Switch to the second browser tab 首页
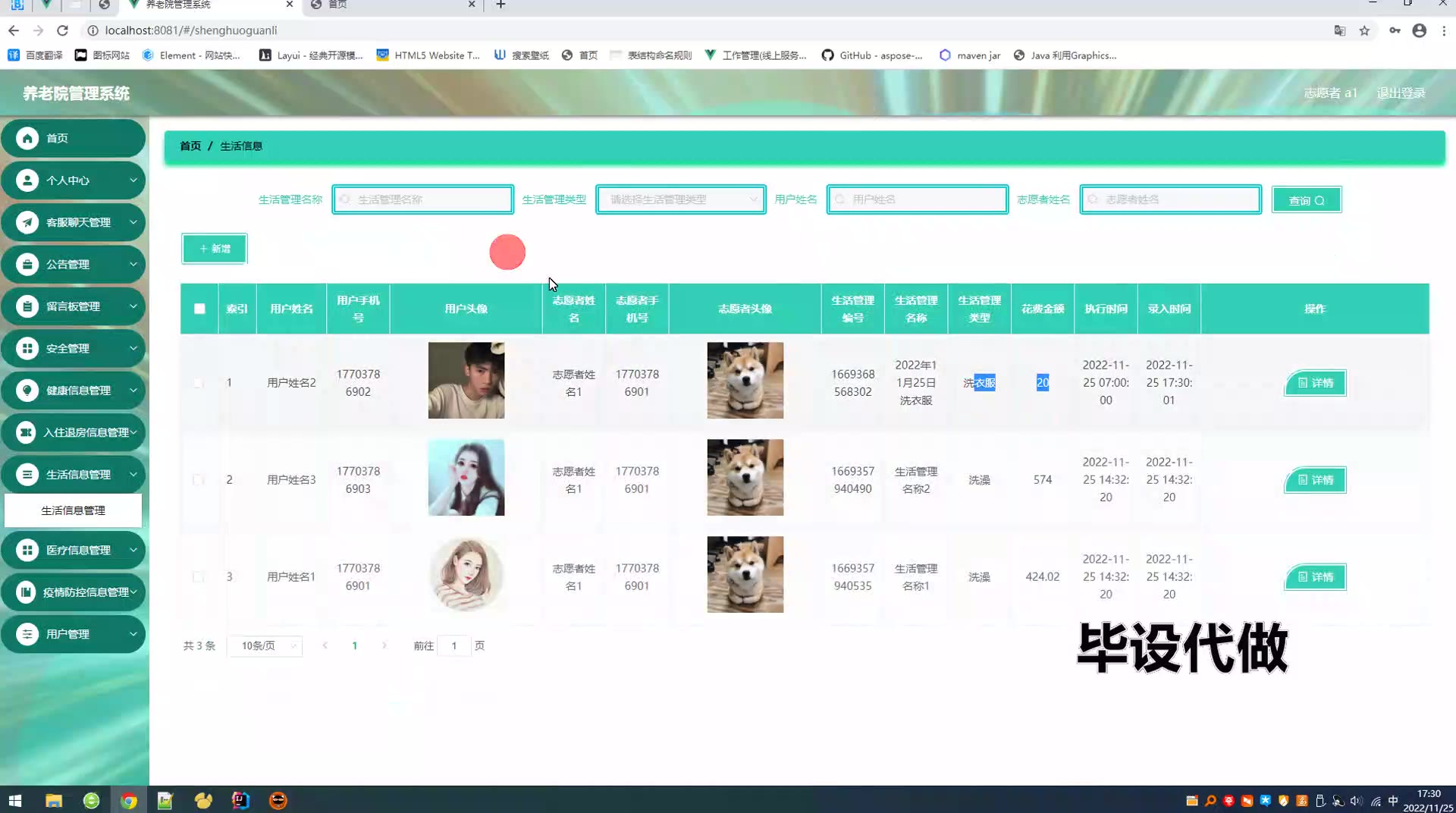The width and height of the screenshot is (1456, 813). coord(392,5)
